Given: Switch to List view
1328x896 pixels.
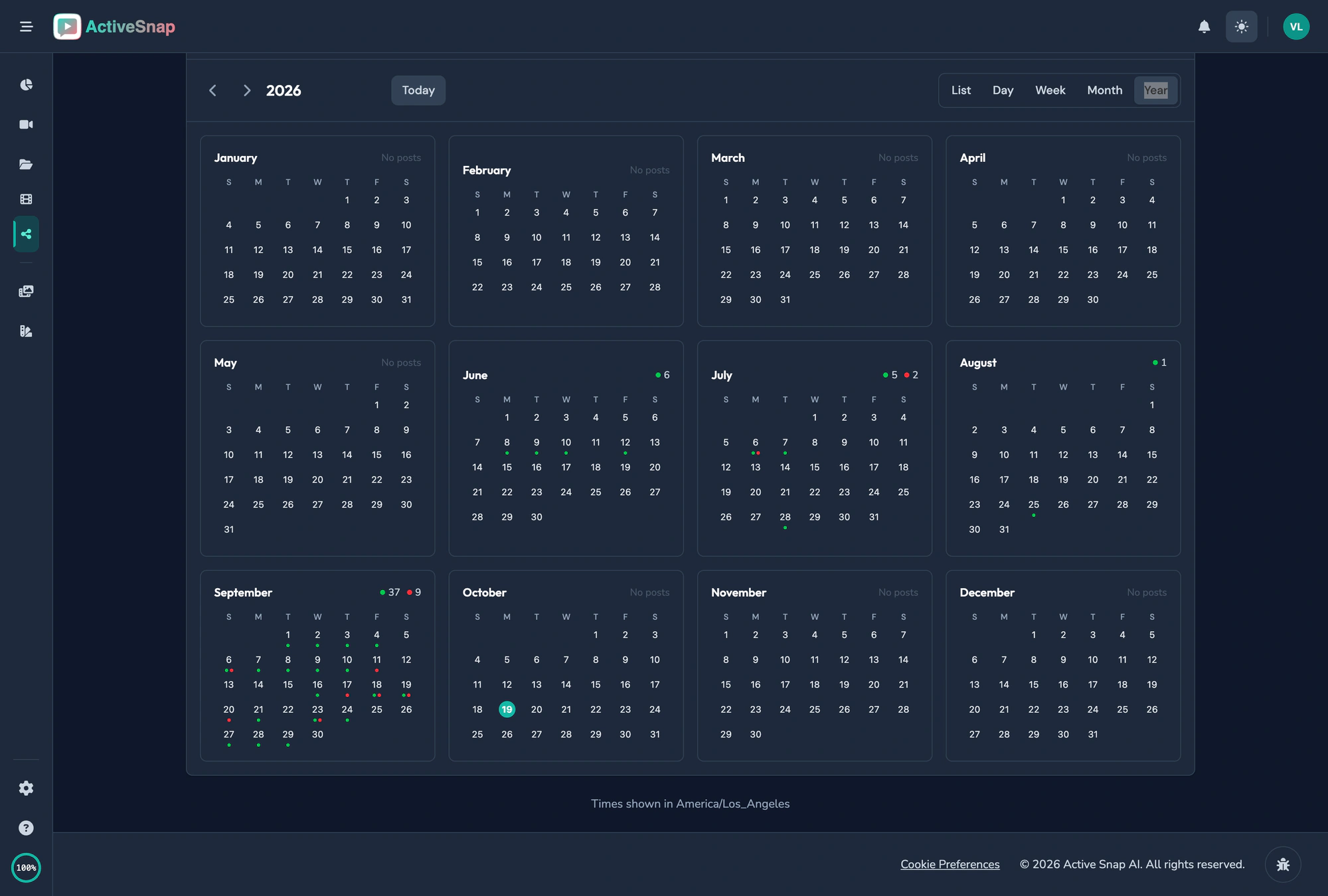Looking at the screenshot, I should 961,90.
